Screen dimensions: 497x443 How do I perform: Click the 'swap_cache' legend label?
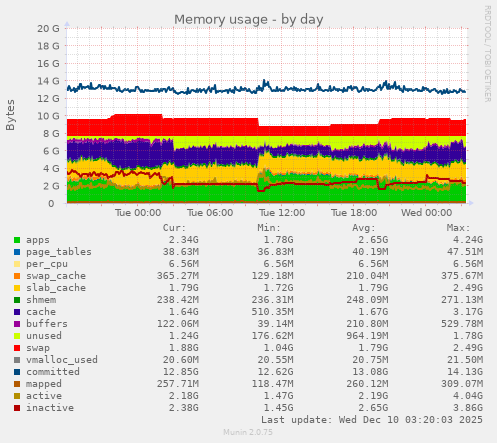point(56,276)
